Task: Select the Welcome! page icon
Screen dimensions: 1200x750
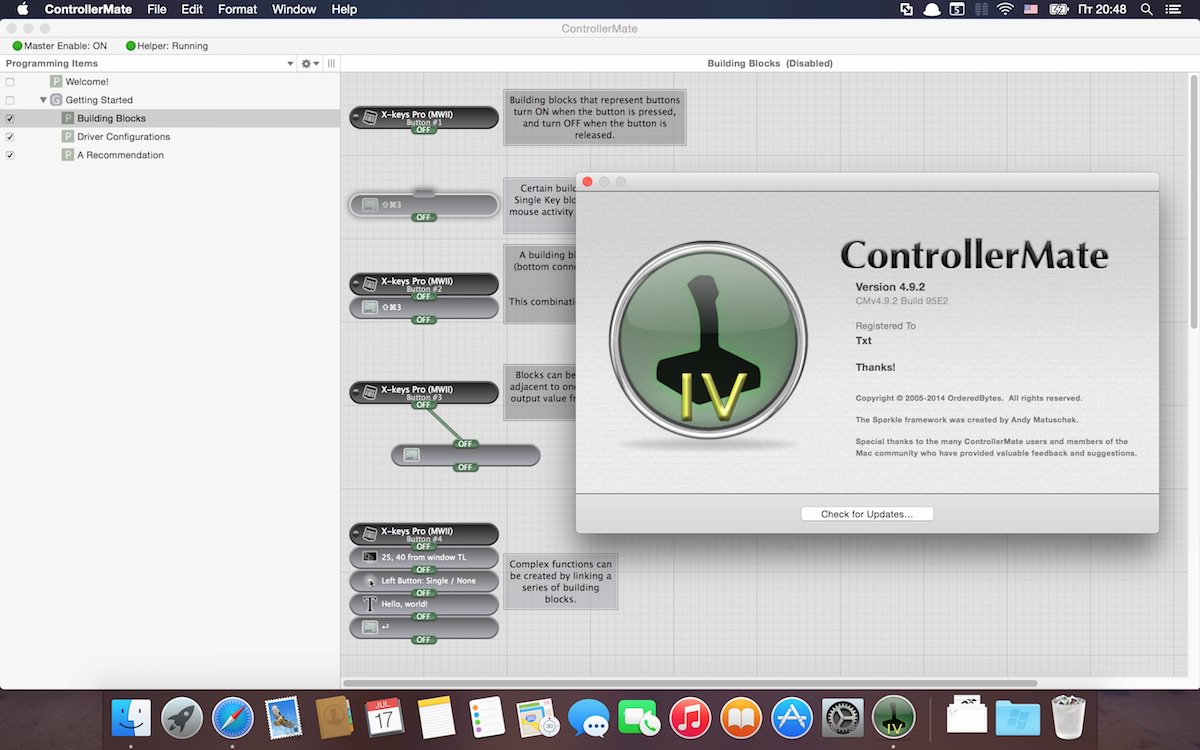Action: click(56, 82)
